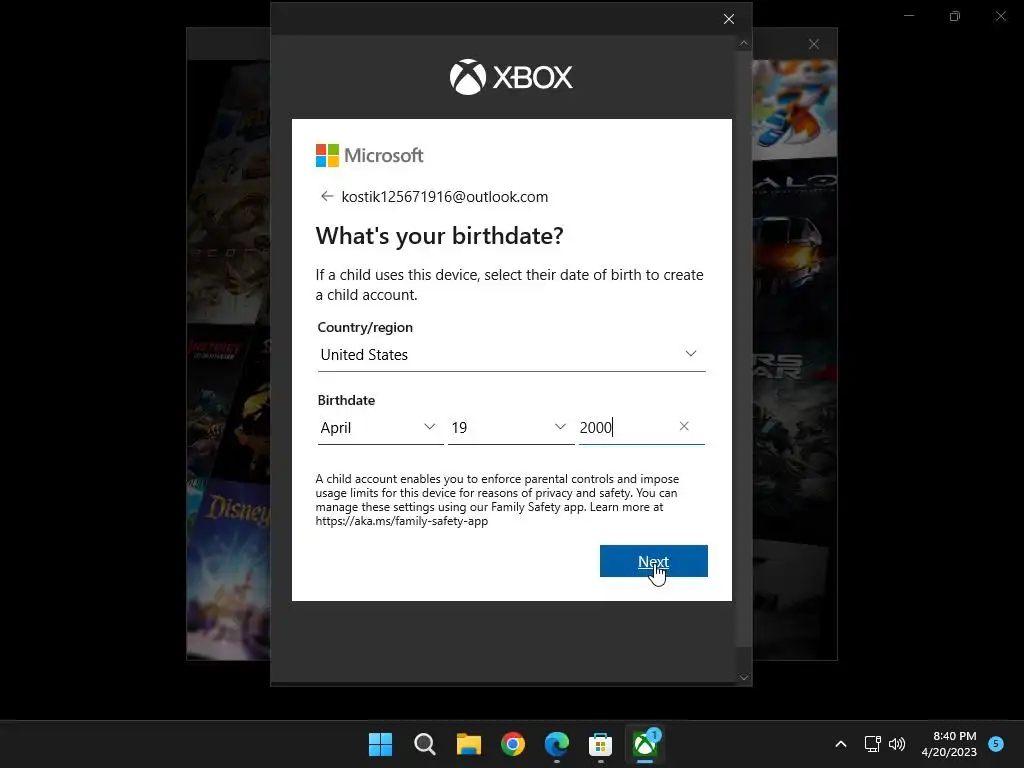Open network status tray icon
The height and width of the screenshot is (768, 1024).
tap(872, 744)
